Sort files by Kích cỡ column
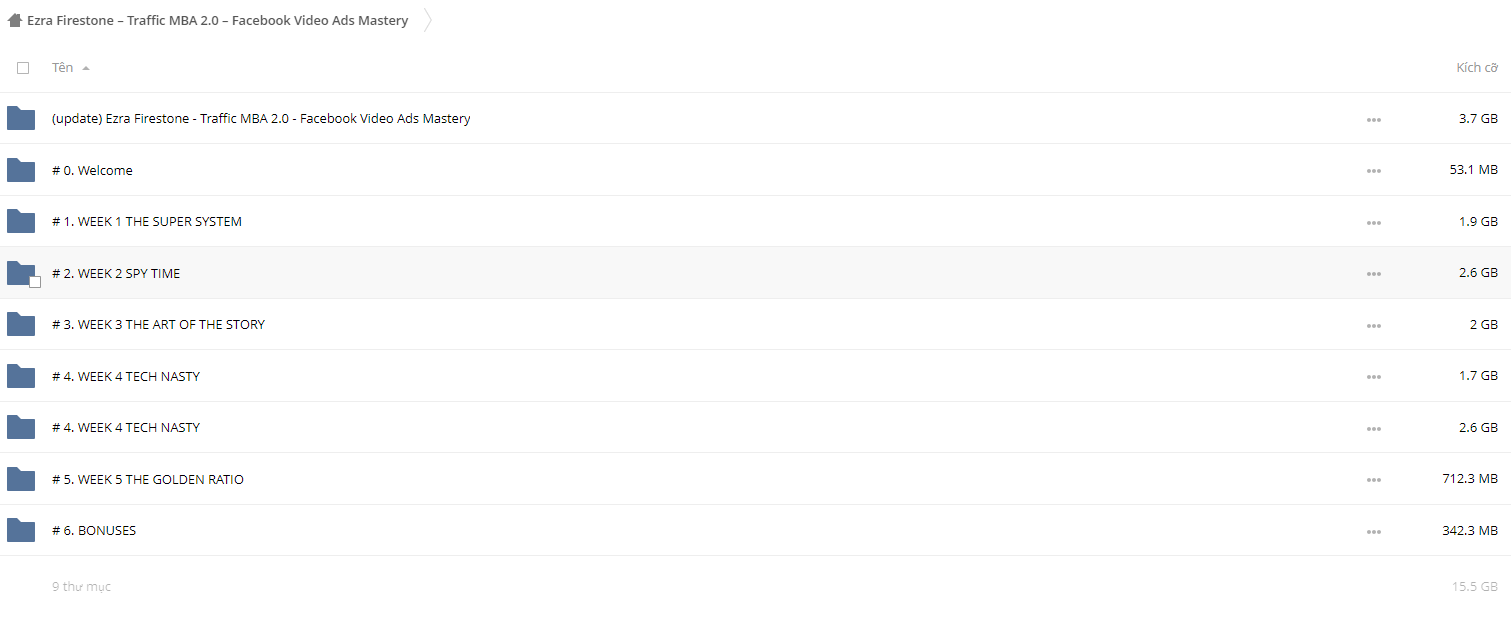 (x=1476, y=67)
